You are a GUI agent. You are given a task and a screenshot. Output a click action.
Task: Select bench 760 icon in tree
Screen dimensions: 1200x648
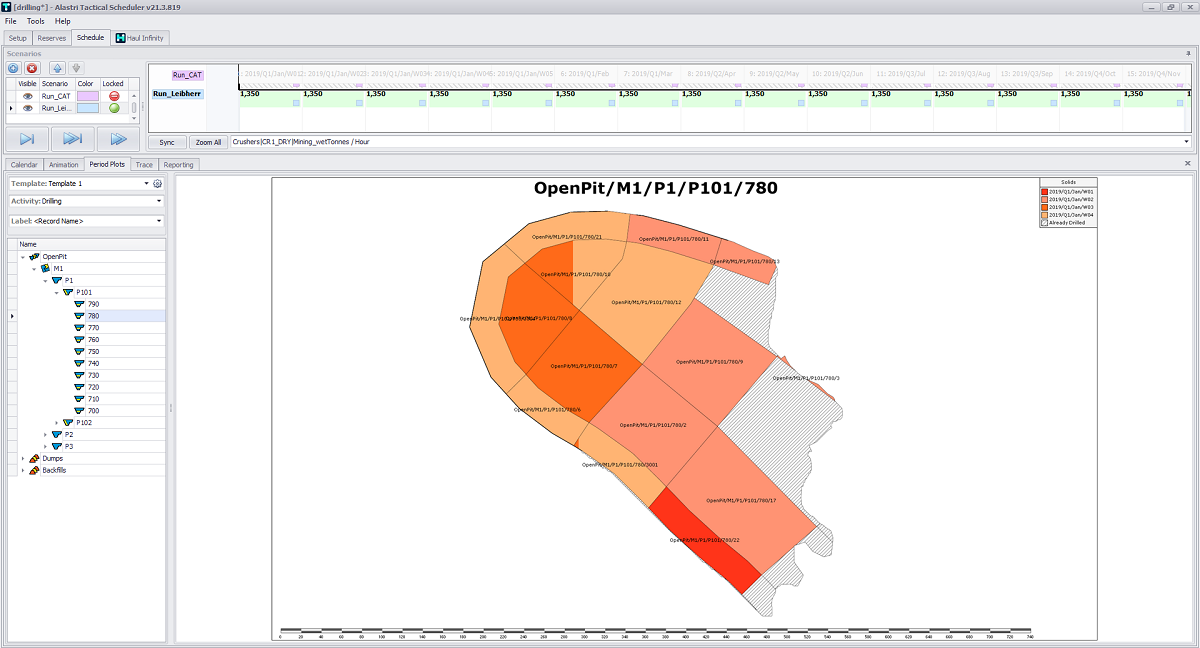coord(79,340)
